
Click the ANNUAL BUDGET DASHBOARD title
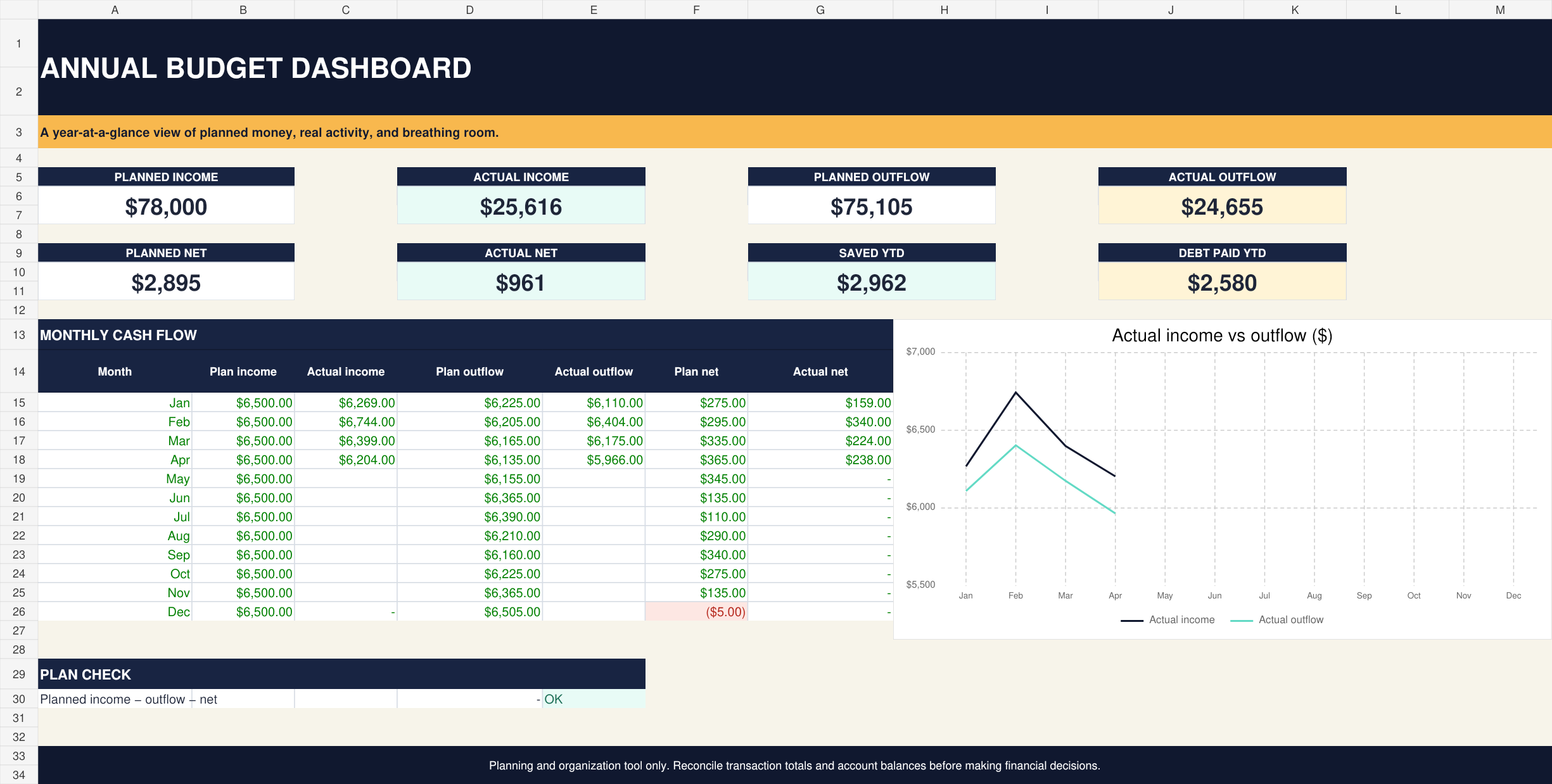(x=256, y=68)
